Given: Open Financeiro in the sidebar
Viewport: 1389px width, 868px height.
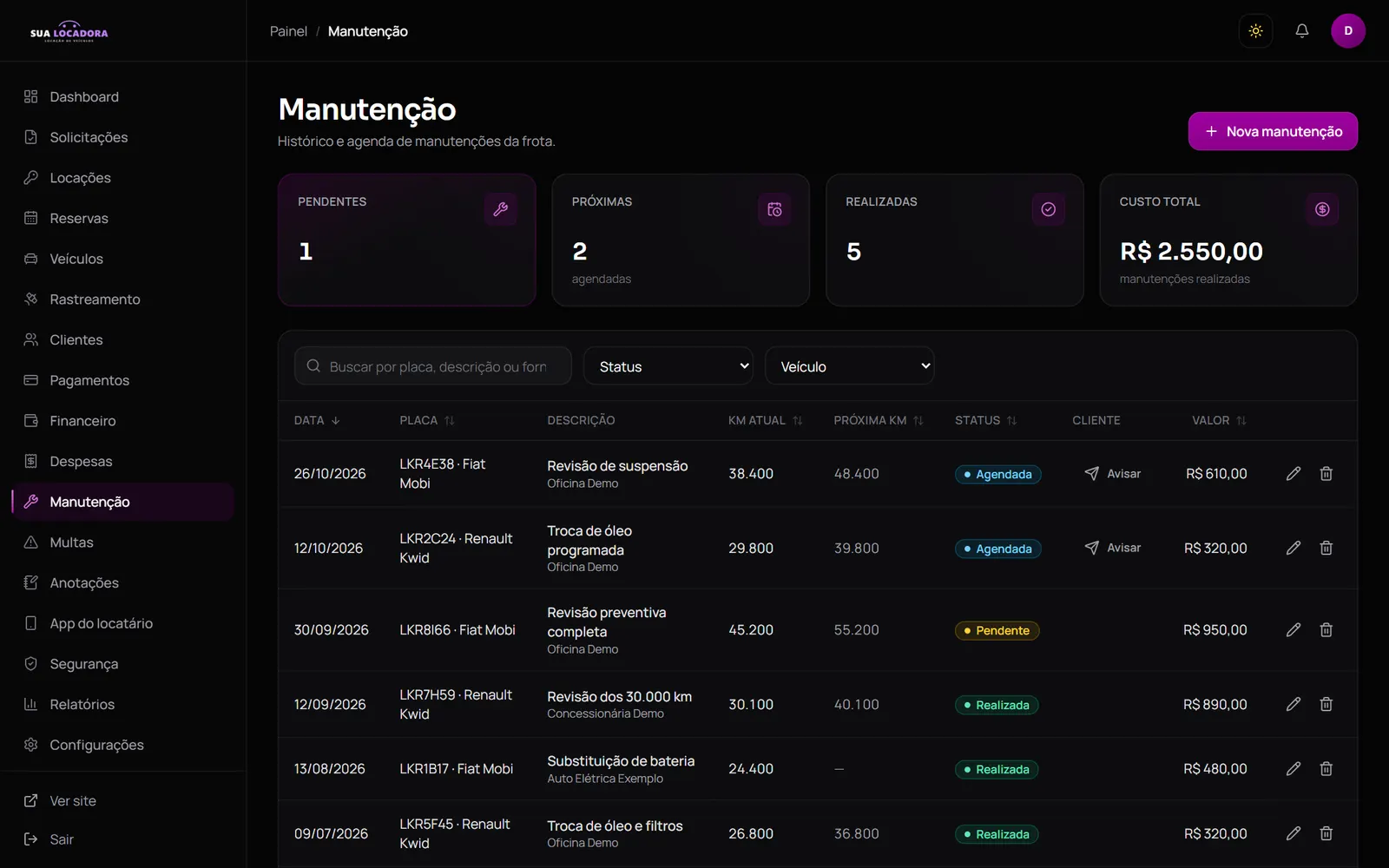Looking at the screenshot, I should click(123, 421).
